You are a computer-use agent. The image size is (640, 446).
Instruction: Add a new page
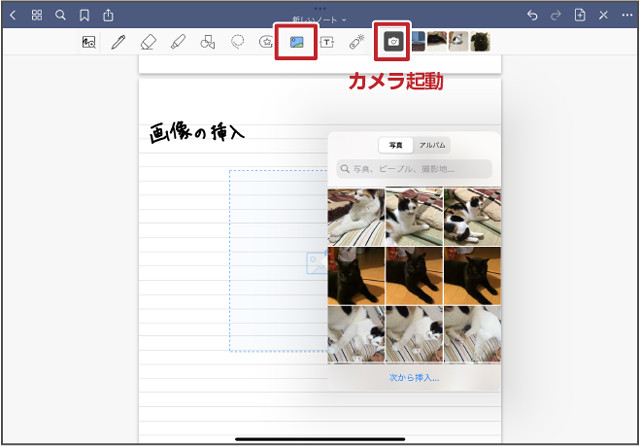coord(580,15)
